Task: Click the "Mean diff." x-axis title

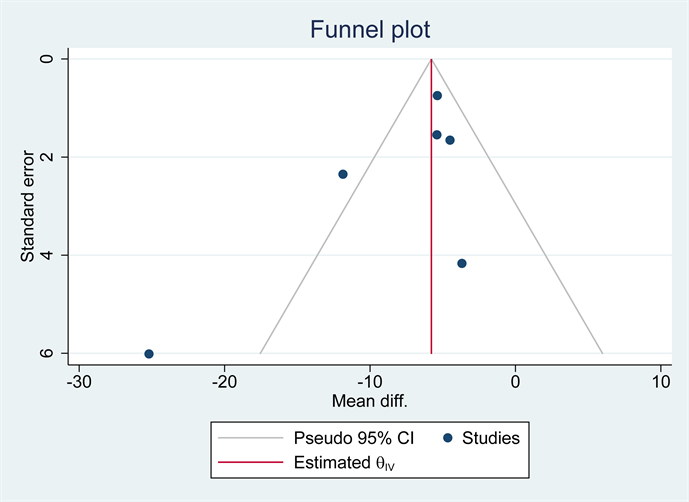Action: 371,401
